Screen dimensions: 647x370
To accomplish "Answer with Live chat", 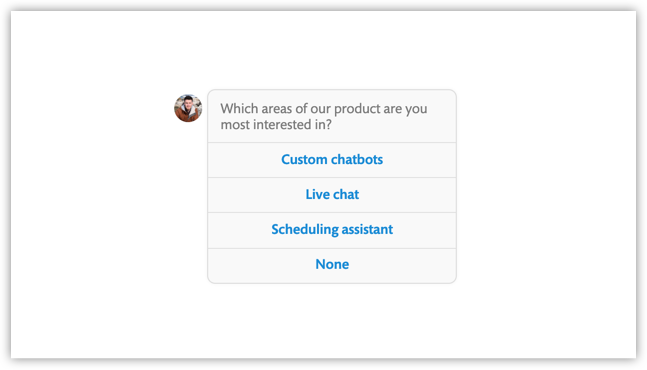I will (332, 195).
